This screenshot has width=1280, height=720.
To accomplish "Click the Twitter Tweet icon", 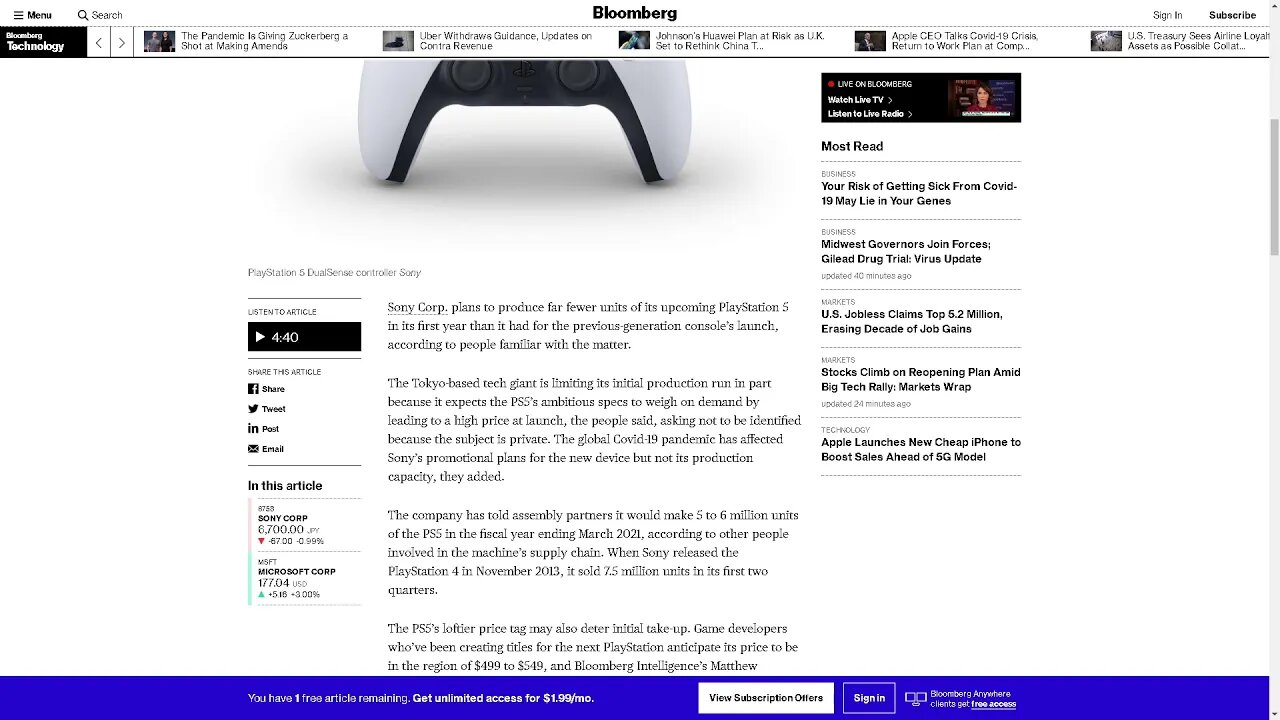I will (x=253, y=409).
